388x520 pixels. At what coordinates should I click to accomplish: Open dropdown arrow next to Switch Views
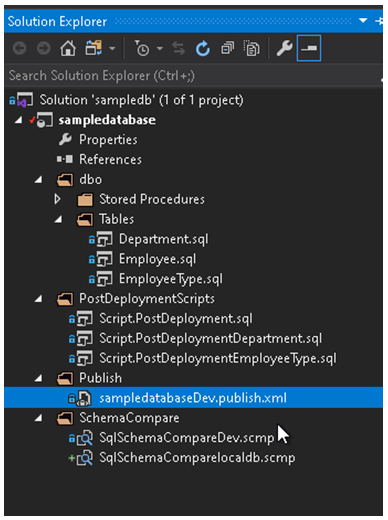point(112,49)
